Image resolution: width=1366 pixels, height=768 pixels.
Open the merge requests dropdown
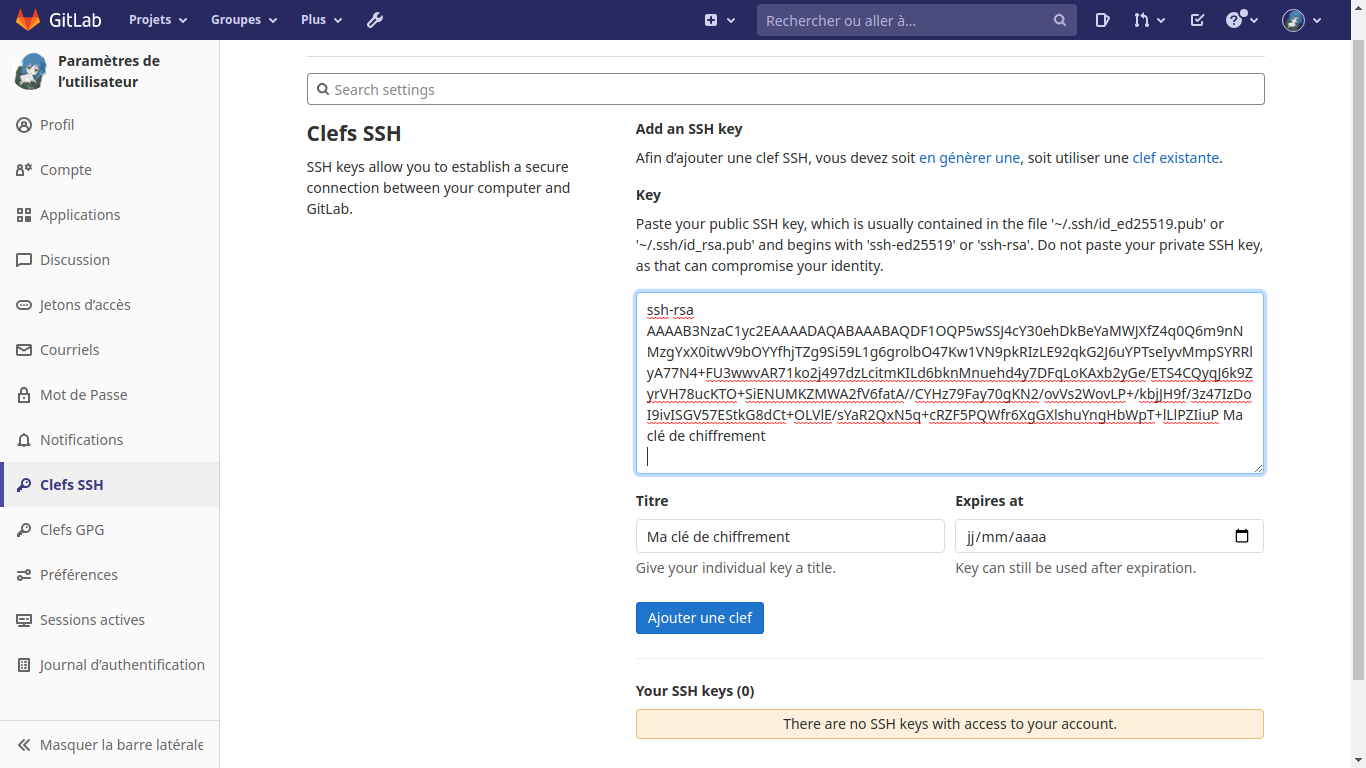(x=1149, y=20)
